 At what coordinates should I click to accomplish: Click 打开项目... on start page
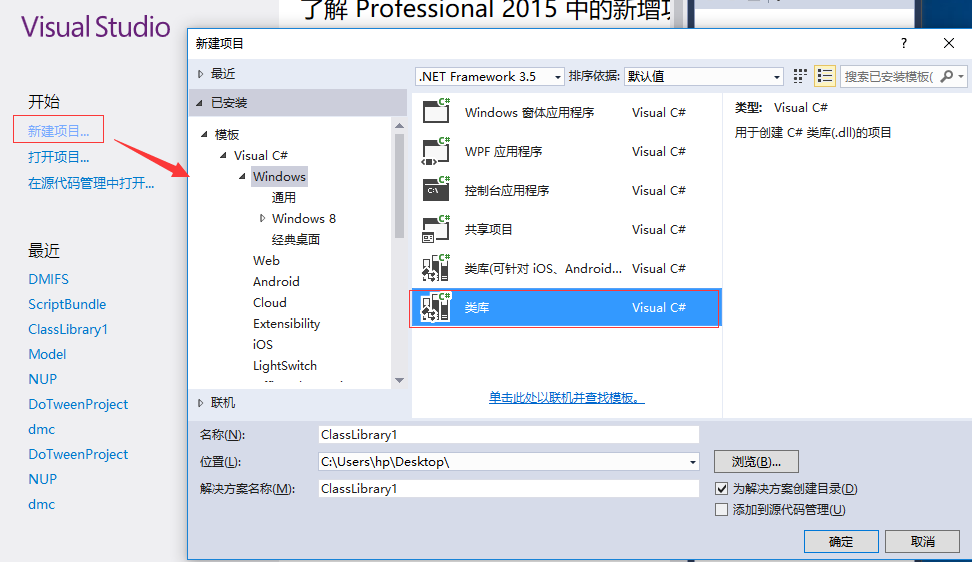click(x=58, y=157)
